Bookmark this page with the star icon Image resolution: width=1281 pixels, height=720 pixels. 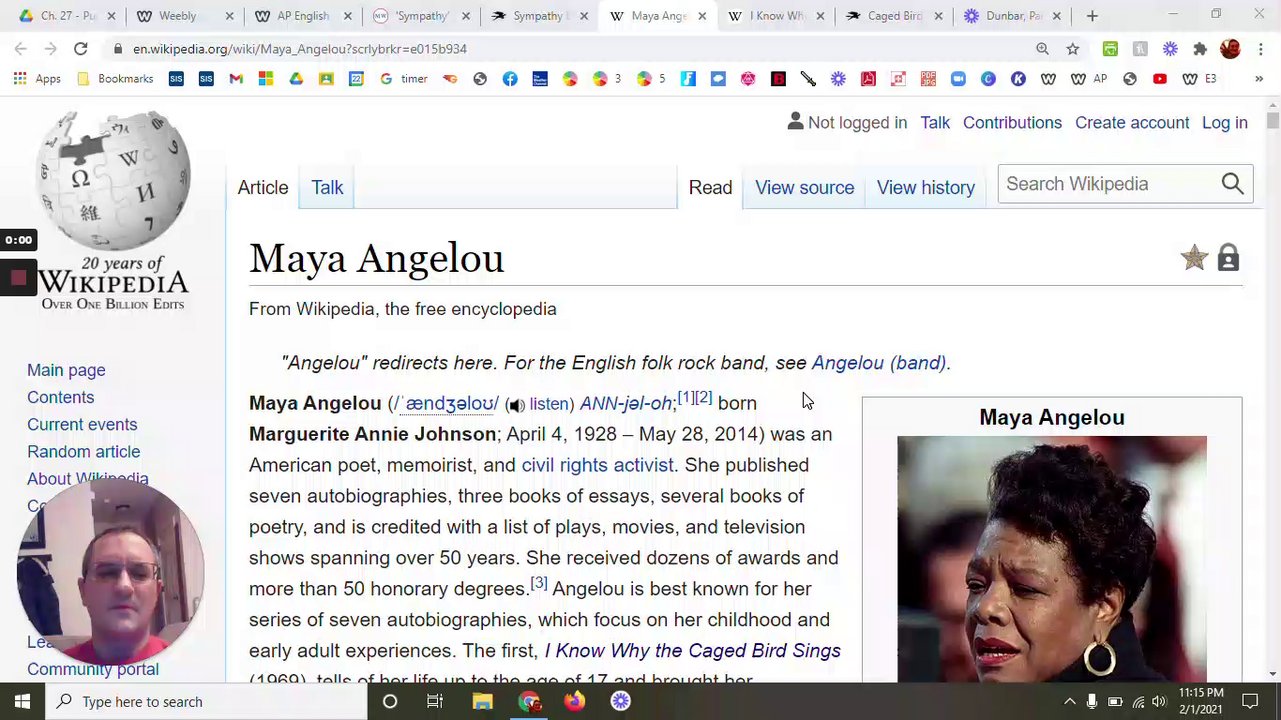click(x=1073, y=49)
